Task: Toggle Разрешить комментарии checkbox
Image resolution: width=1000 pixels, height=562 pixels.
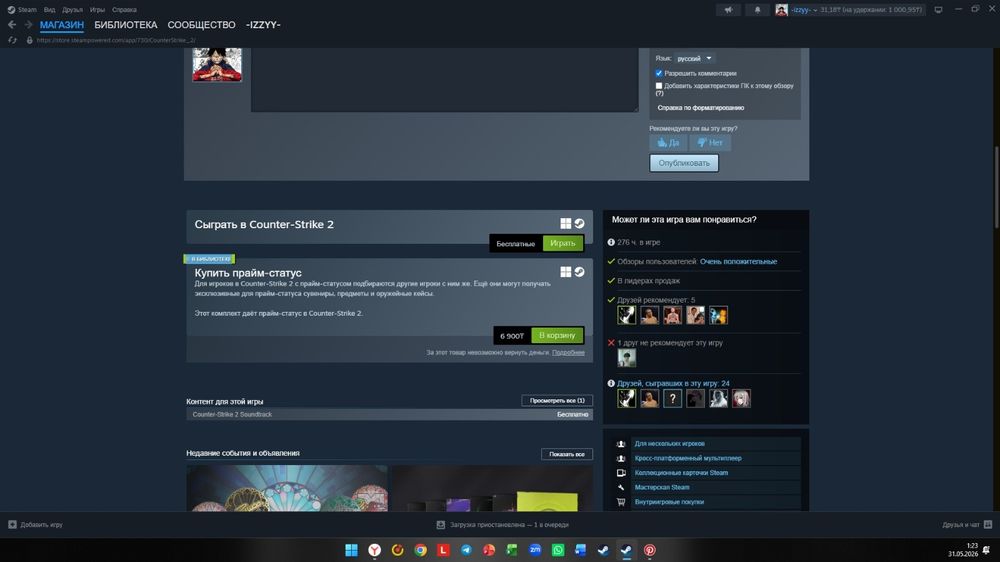Action: point(659,73)
